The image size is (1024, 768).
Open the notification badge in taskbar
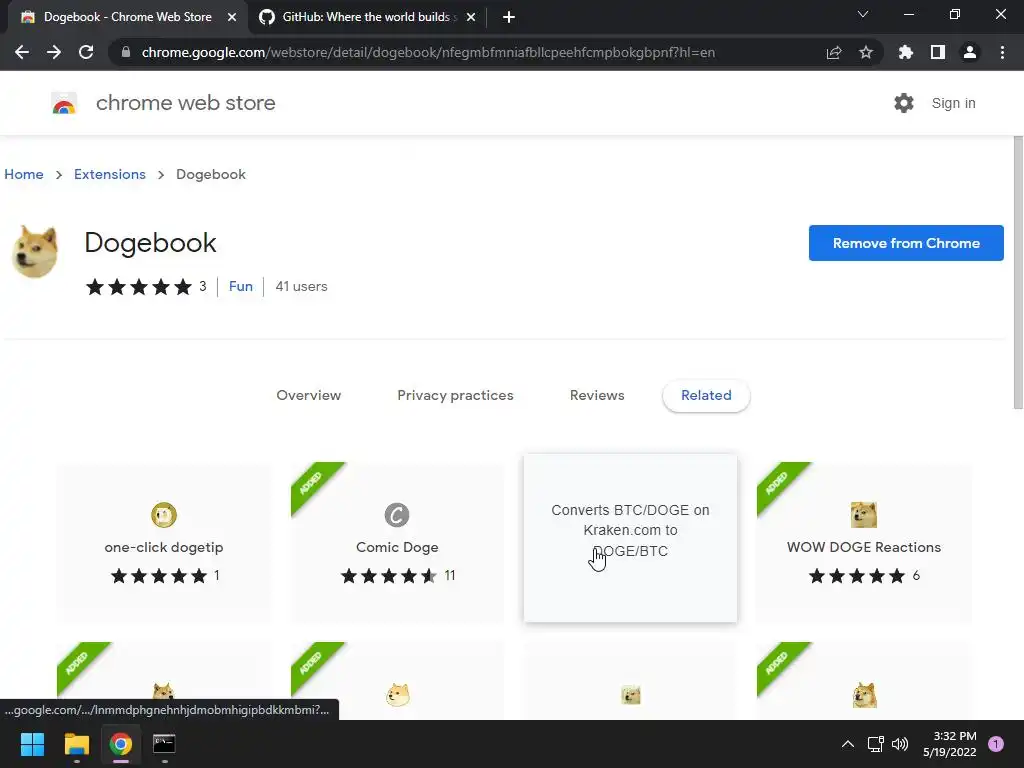(996, 744)
